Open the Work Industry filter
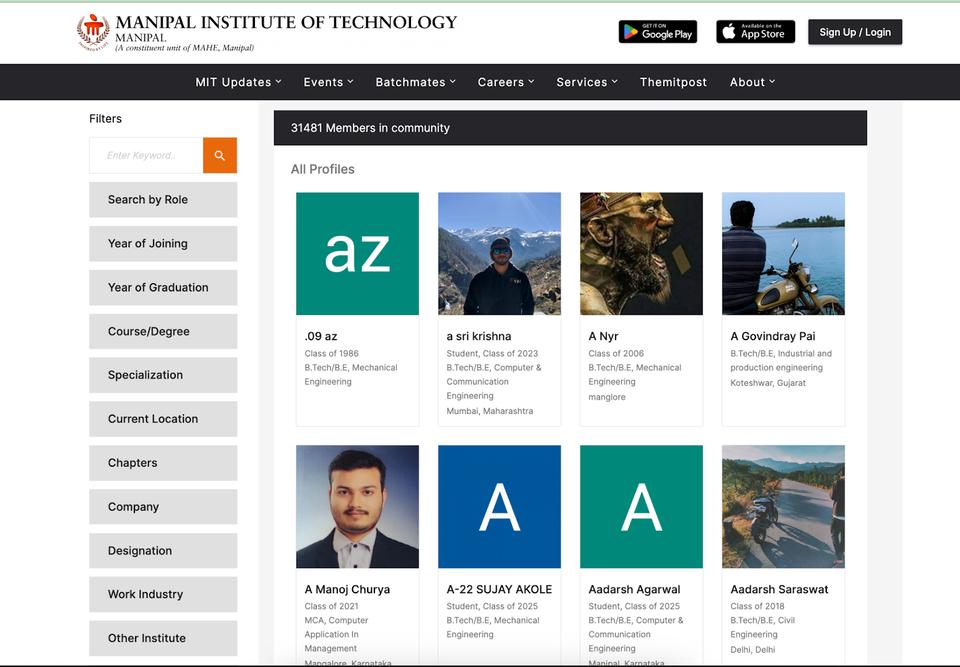This screenshot has height=667, width=960. click(163, 595)
